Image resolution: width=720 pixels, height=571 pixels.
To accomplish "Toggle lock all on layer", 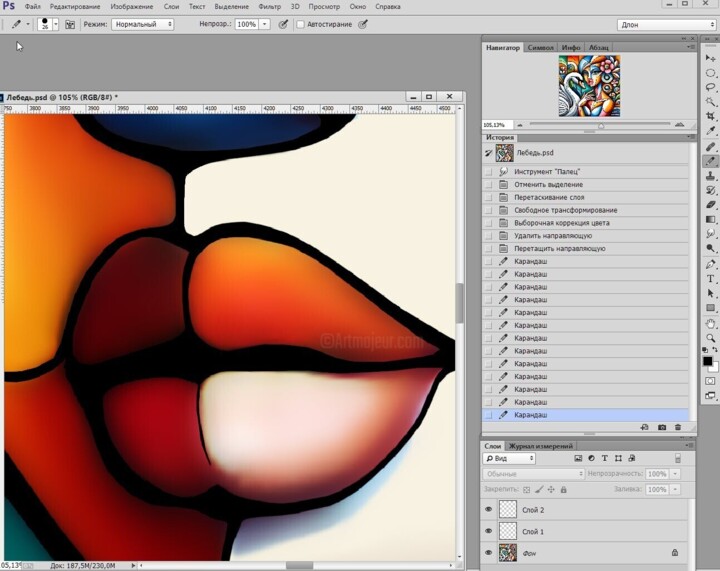I will [x=563, y=490].
